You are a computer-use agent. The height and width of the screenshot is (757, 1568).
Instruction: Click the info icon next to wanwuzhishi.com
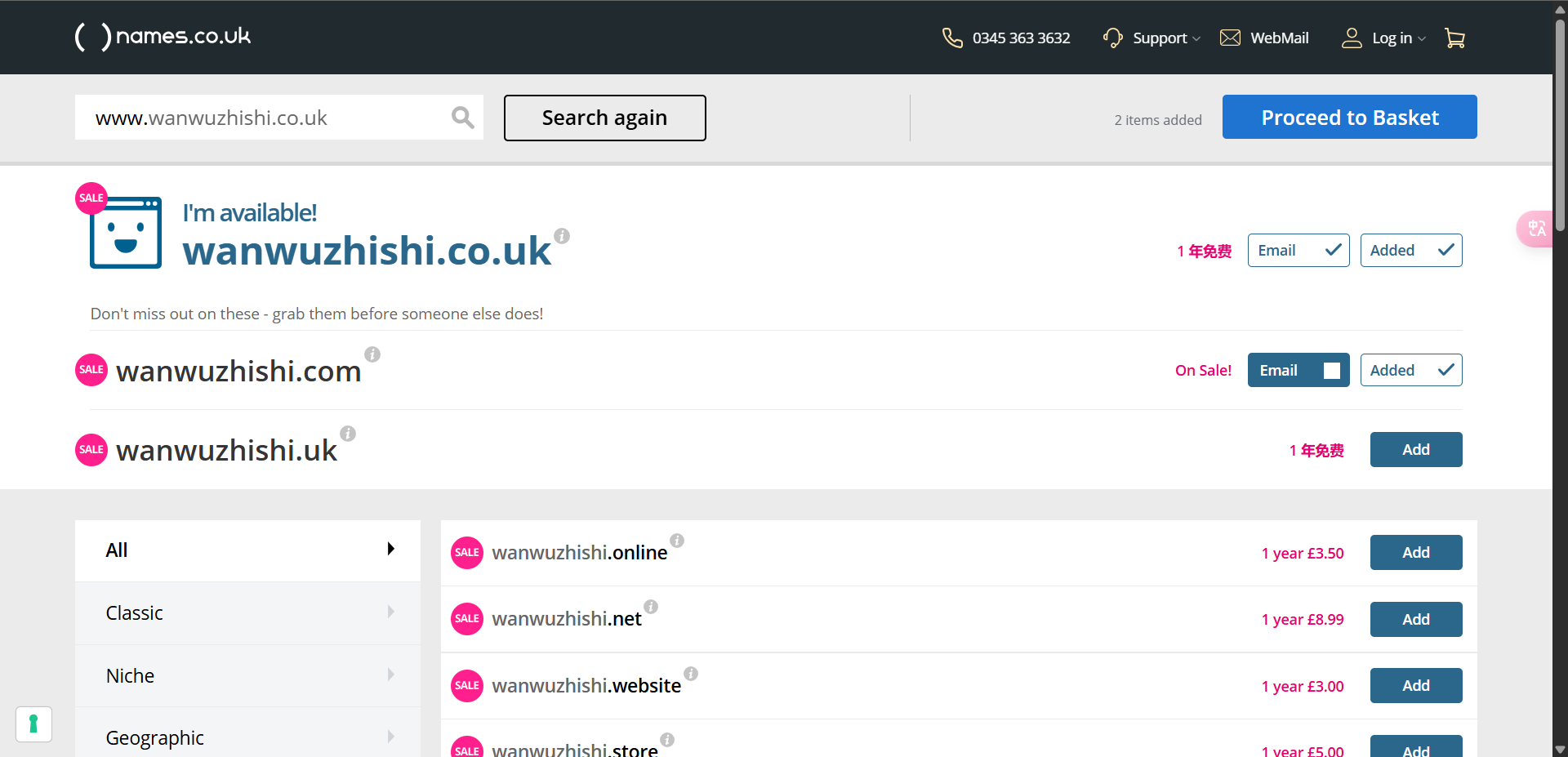point(372,354)
